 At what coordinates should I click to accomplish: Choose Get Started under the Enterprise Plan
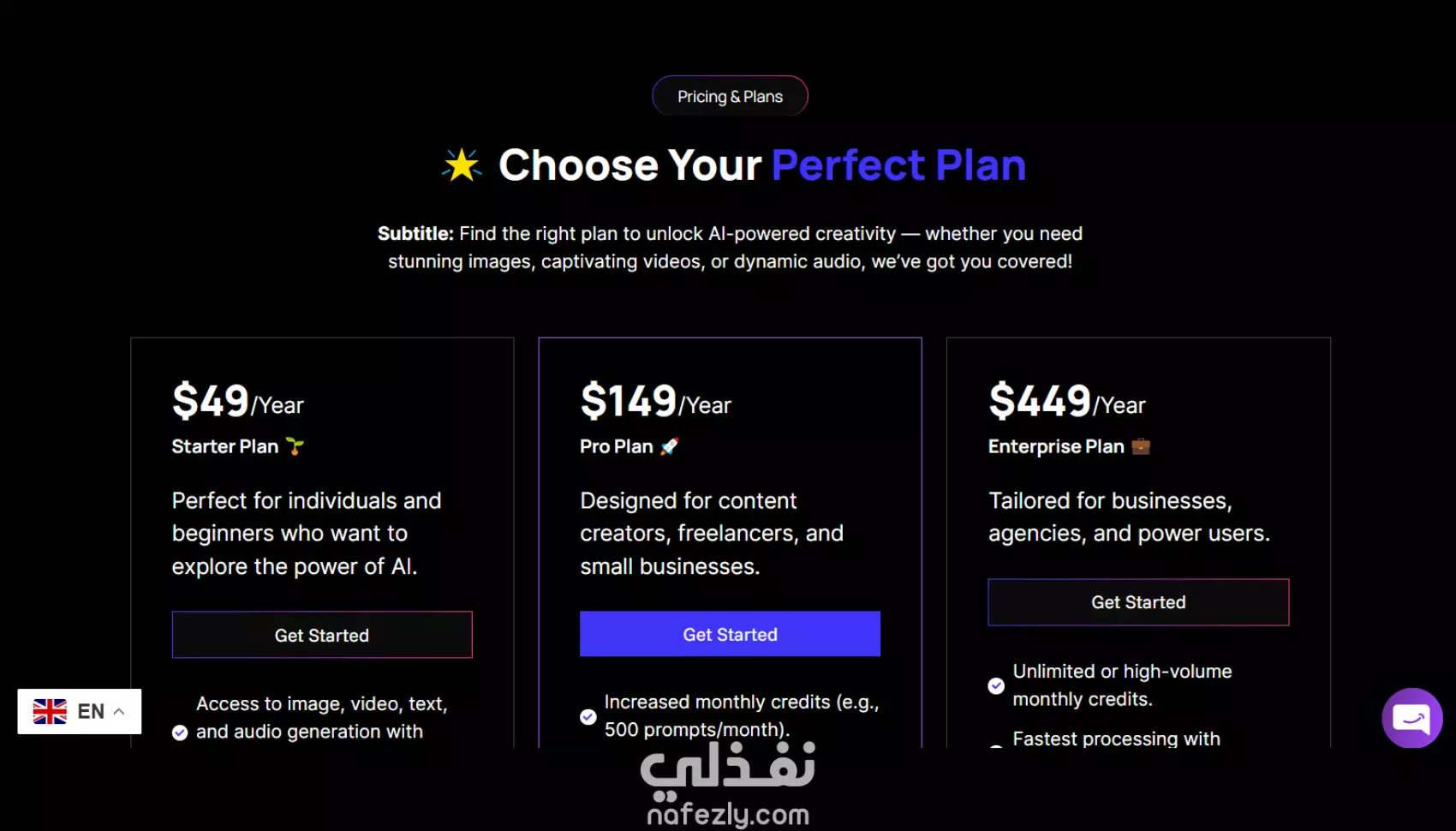pos(1138,602)
